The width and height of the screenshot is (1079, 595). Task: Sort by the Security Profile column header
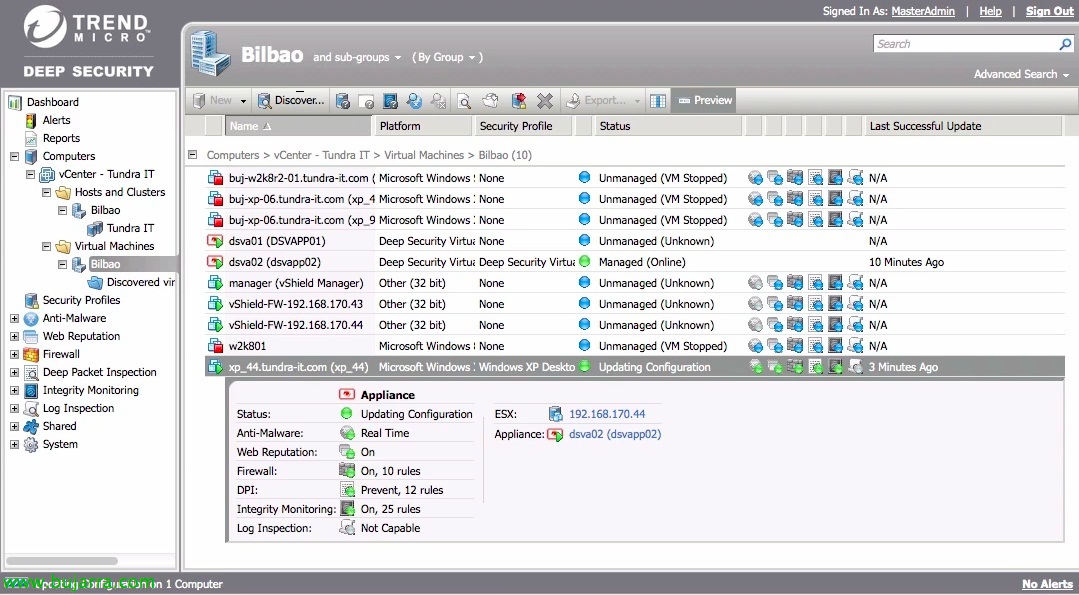click(x=523, y=126)
